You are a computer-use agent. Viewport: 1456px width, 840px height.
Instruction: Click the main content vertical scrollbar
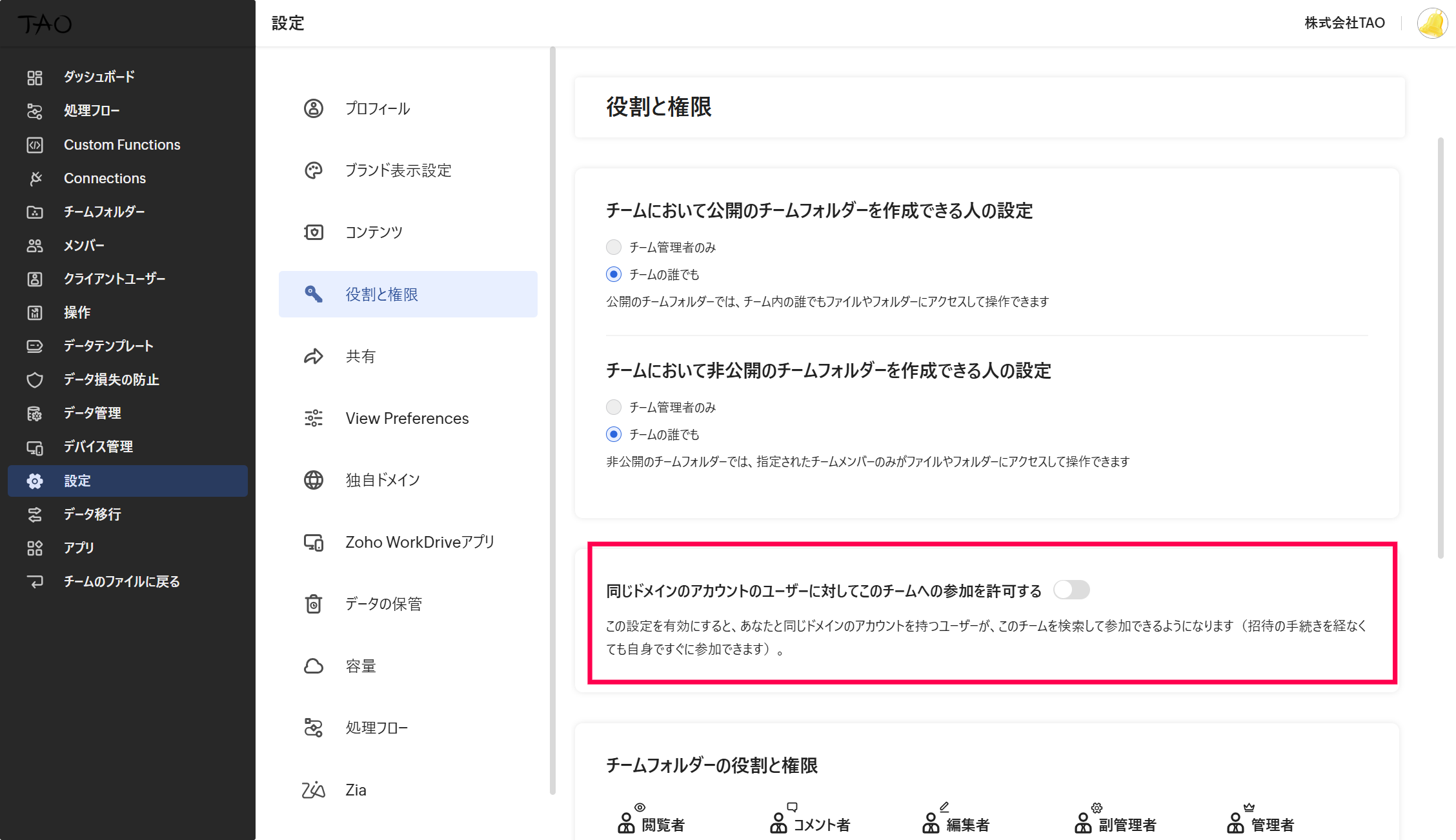tap(1441, 348)
